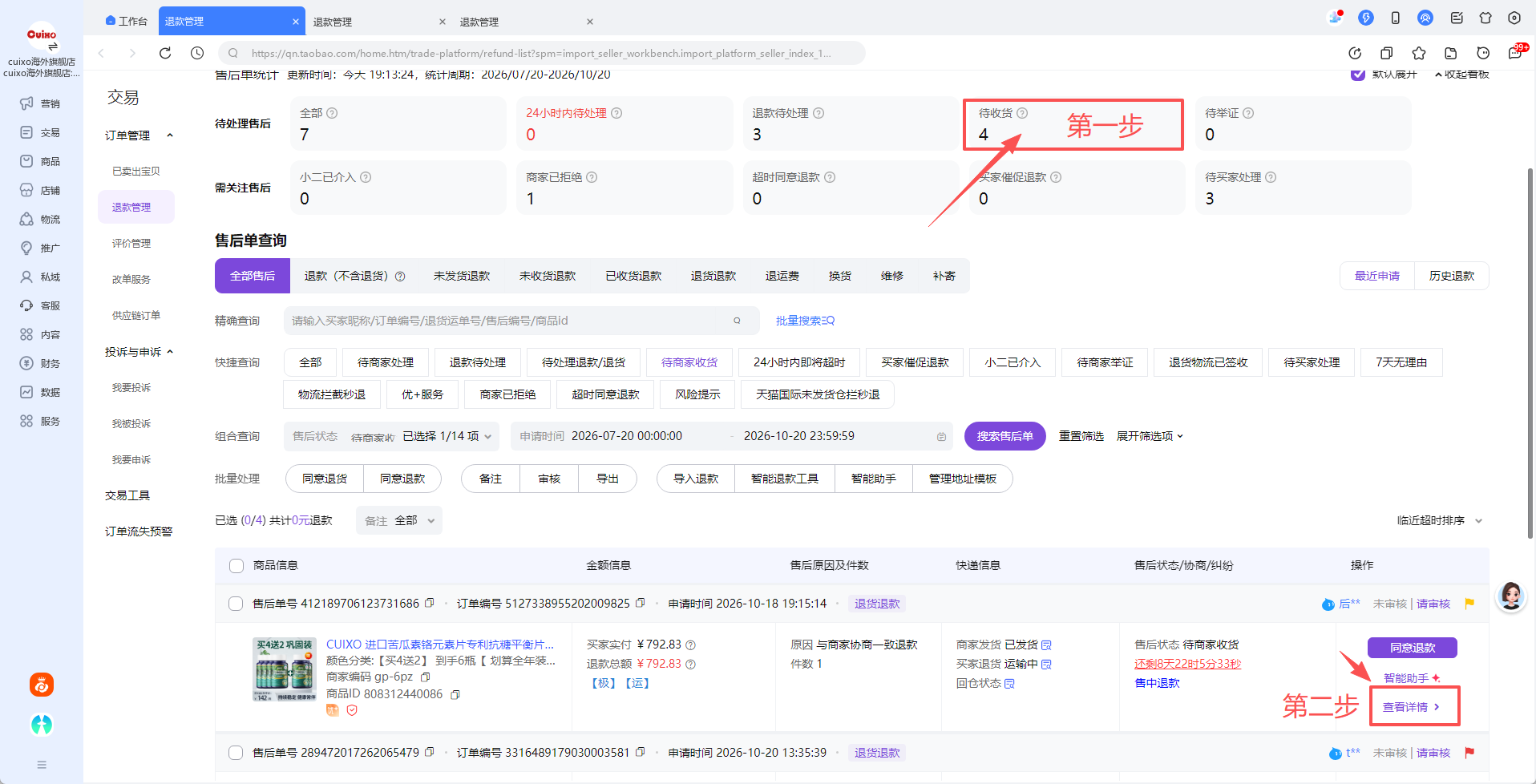
Task: Check the row for 售后单号 412189706123731686
Action: [236, 604]
